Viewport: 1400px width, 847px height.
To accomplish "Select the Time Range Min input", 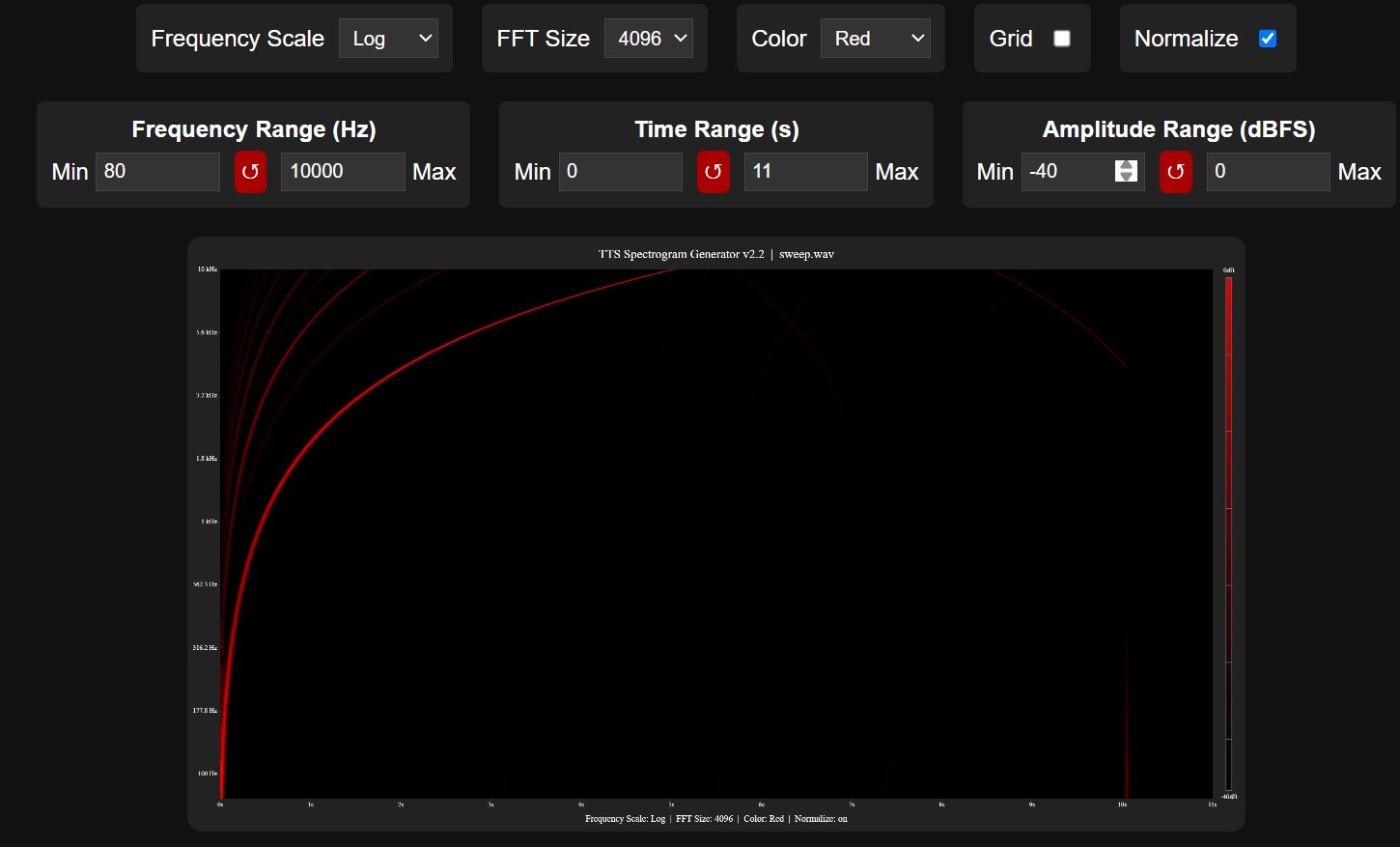I will [620, 172].
